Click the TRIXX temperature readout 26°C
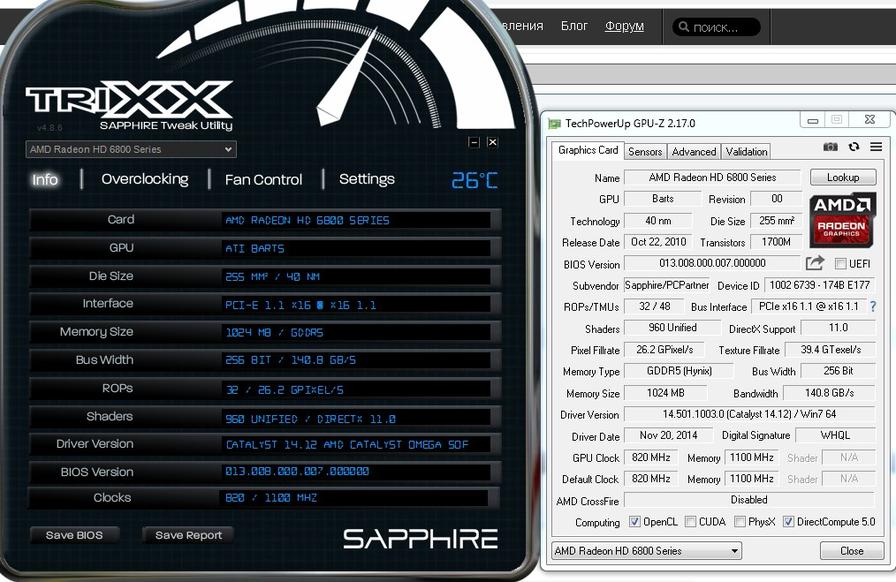 point(474,181)
